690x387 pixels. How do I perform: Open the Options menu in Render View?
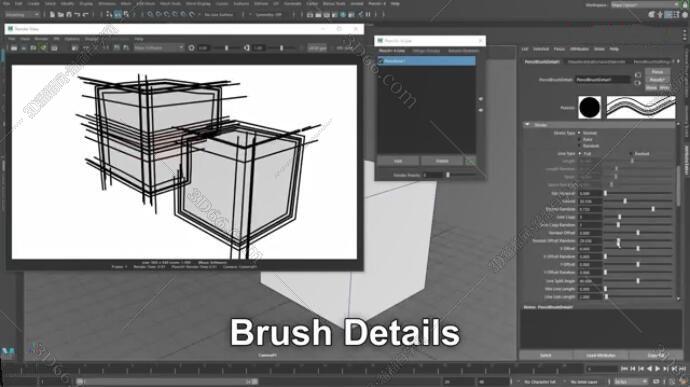tap(72, 39)
